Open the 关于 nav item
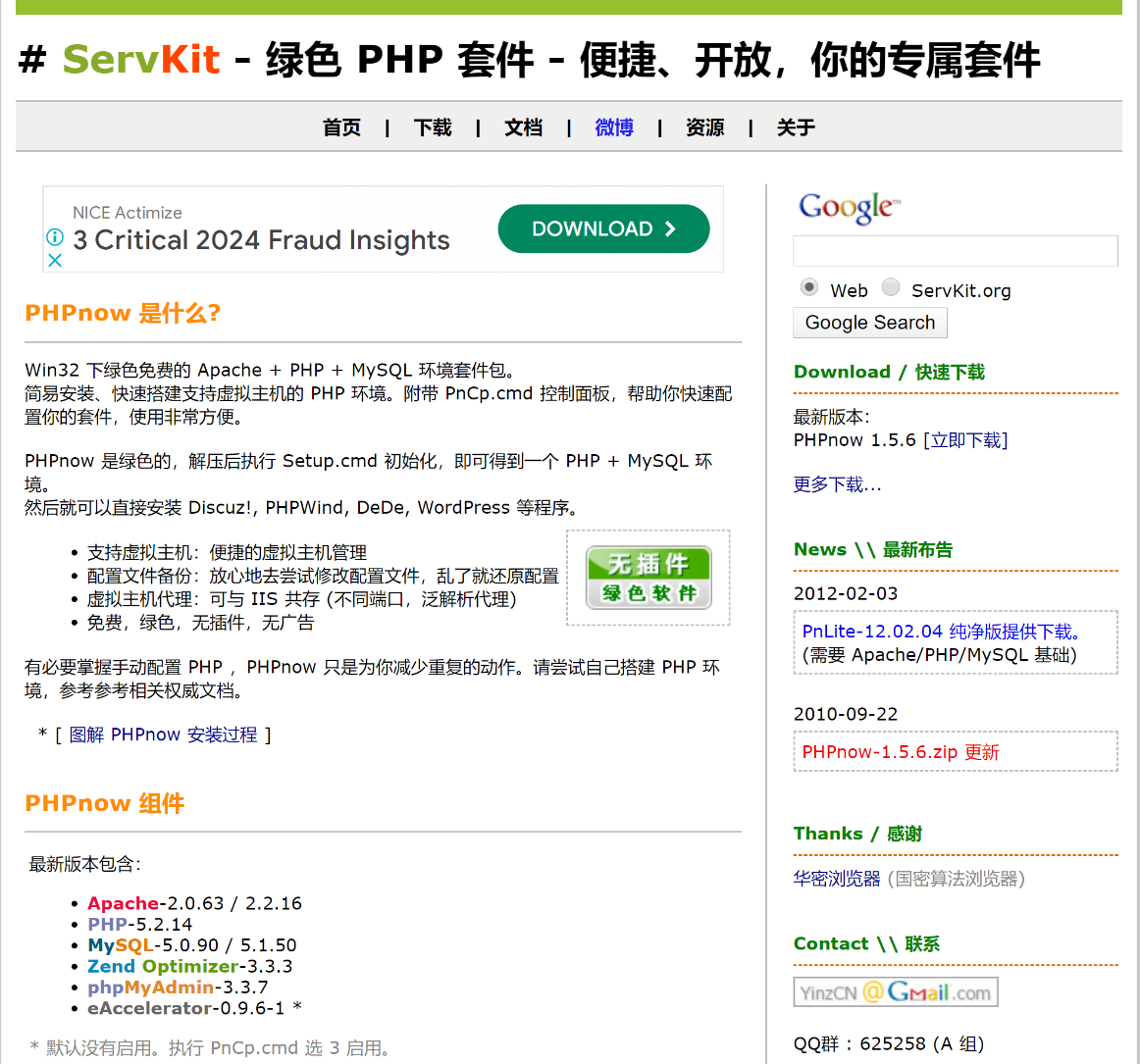Image resolution: width=1140 pixels, height=1064 pixels. click(x=796, y=127)
